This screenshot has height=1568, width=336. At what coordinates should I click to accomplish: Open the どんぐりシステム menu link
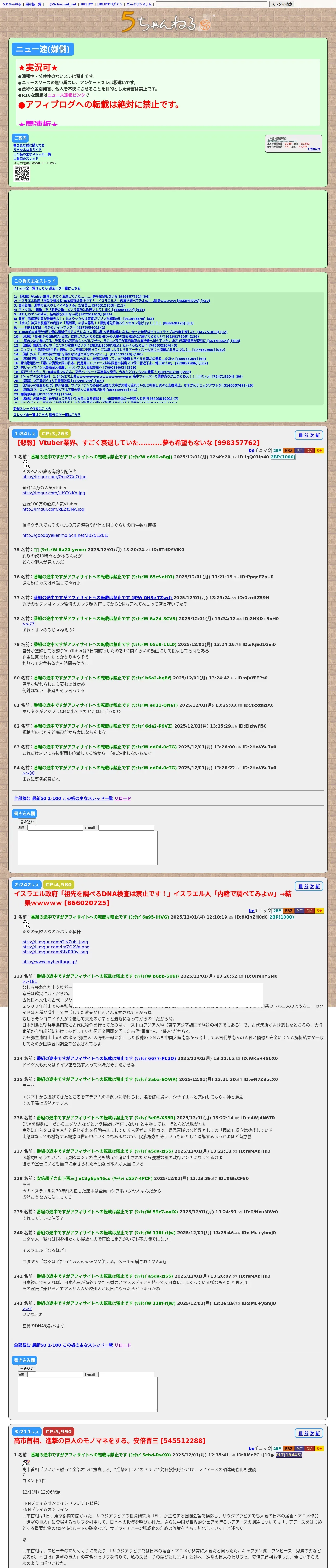(x=139, y=4)
